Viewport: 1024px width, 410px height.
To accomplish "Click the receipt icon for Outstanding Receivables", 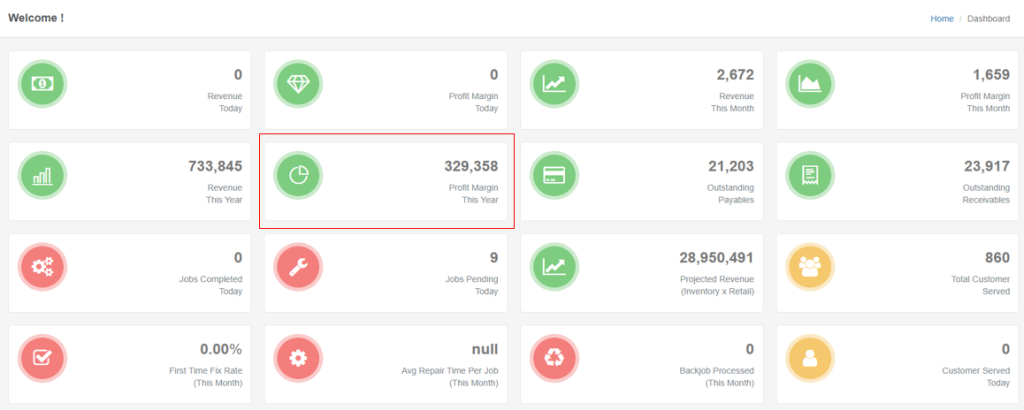I will [x=811, y=175].
